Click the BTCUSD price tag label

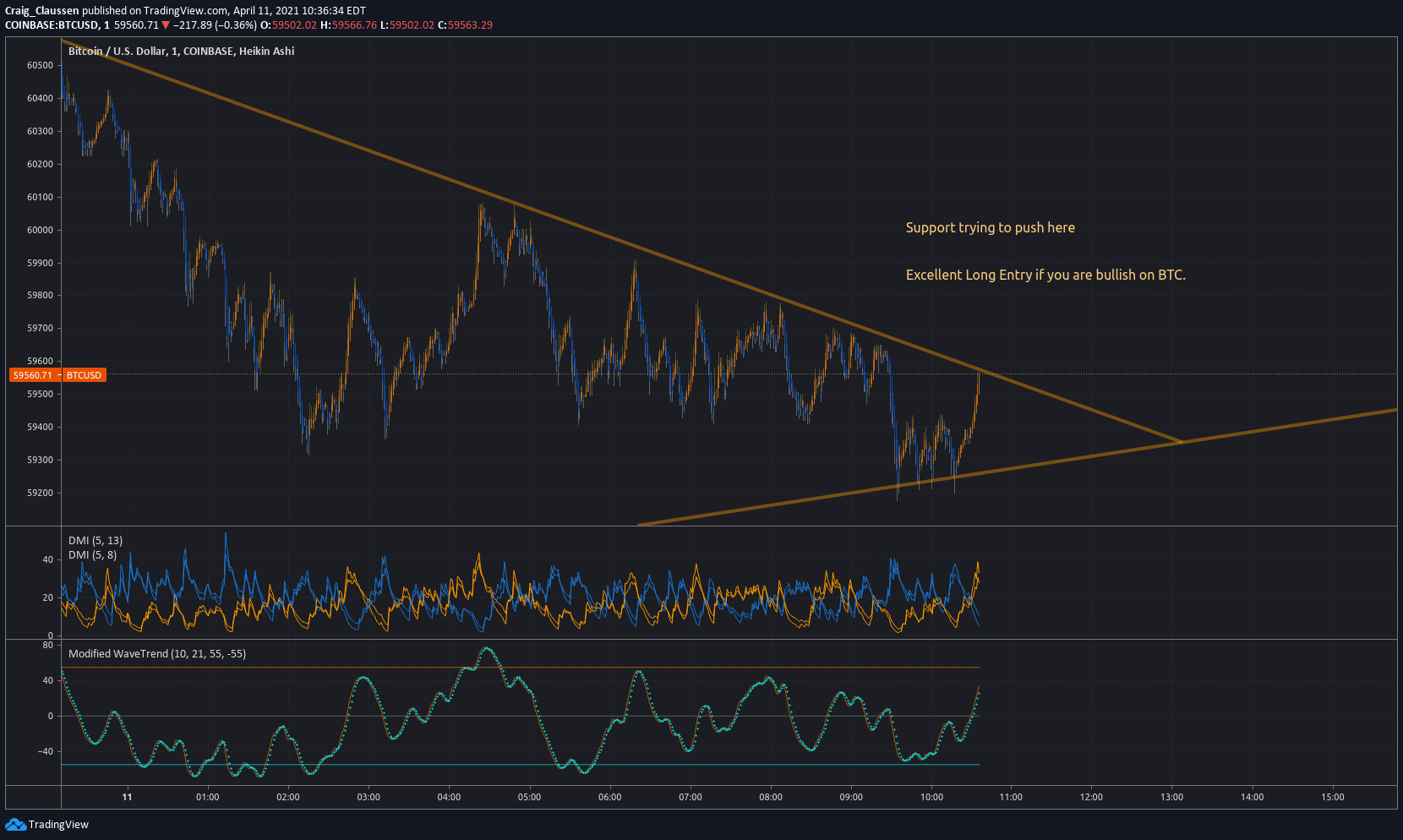click(x=84, y=375)
